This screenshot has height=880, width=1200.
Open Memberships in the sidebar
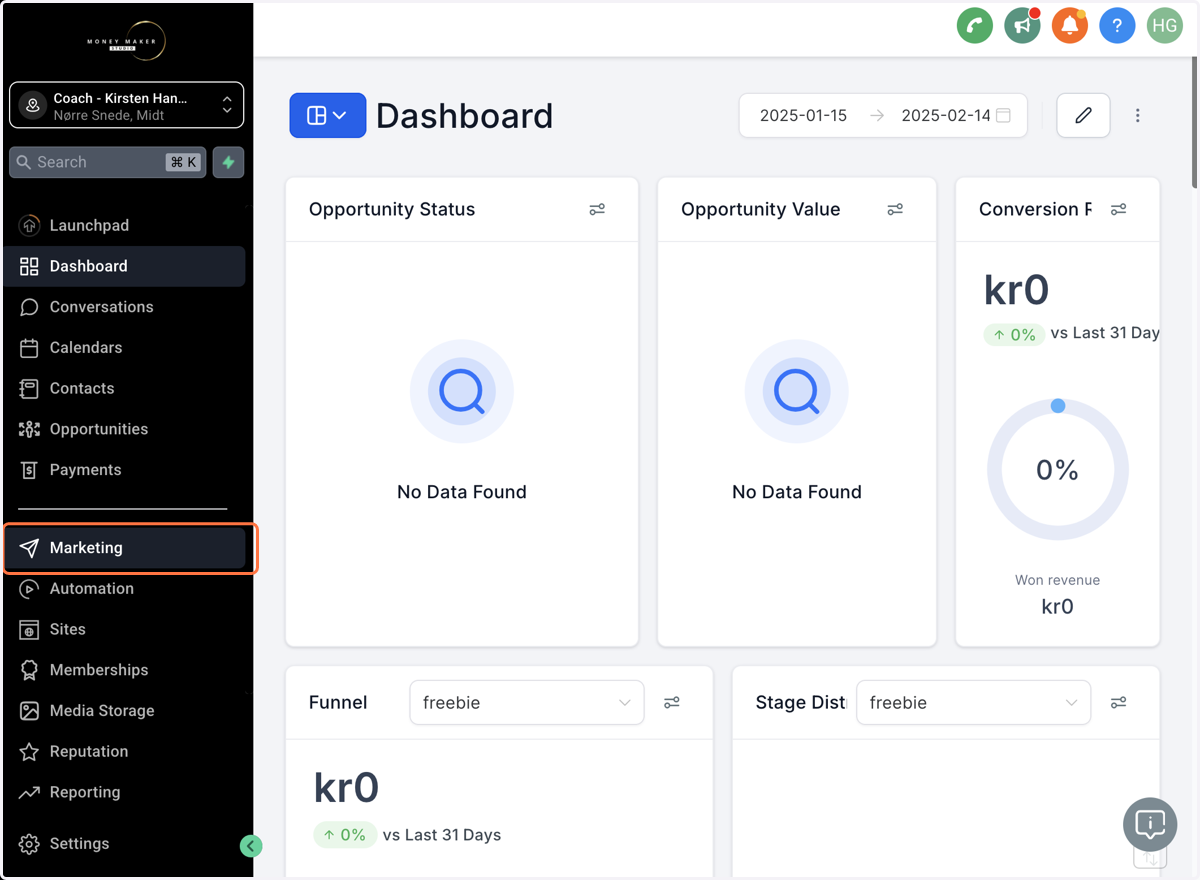(126, 670)
